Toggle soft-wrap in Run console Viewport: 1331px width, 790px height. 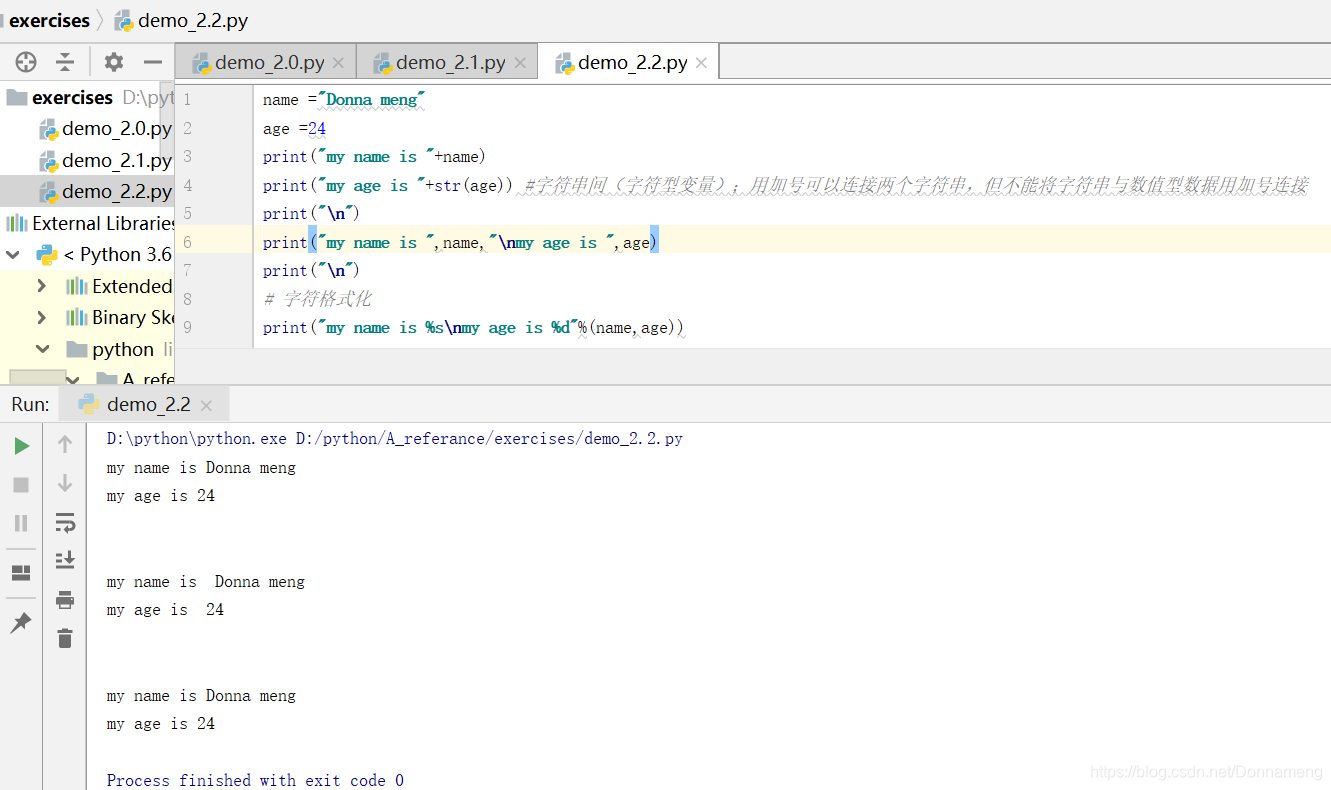(x=65, y=522)
